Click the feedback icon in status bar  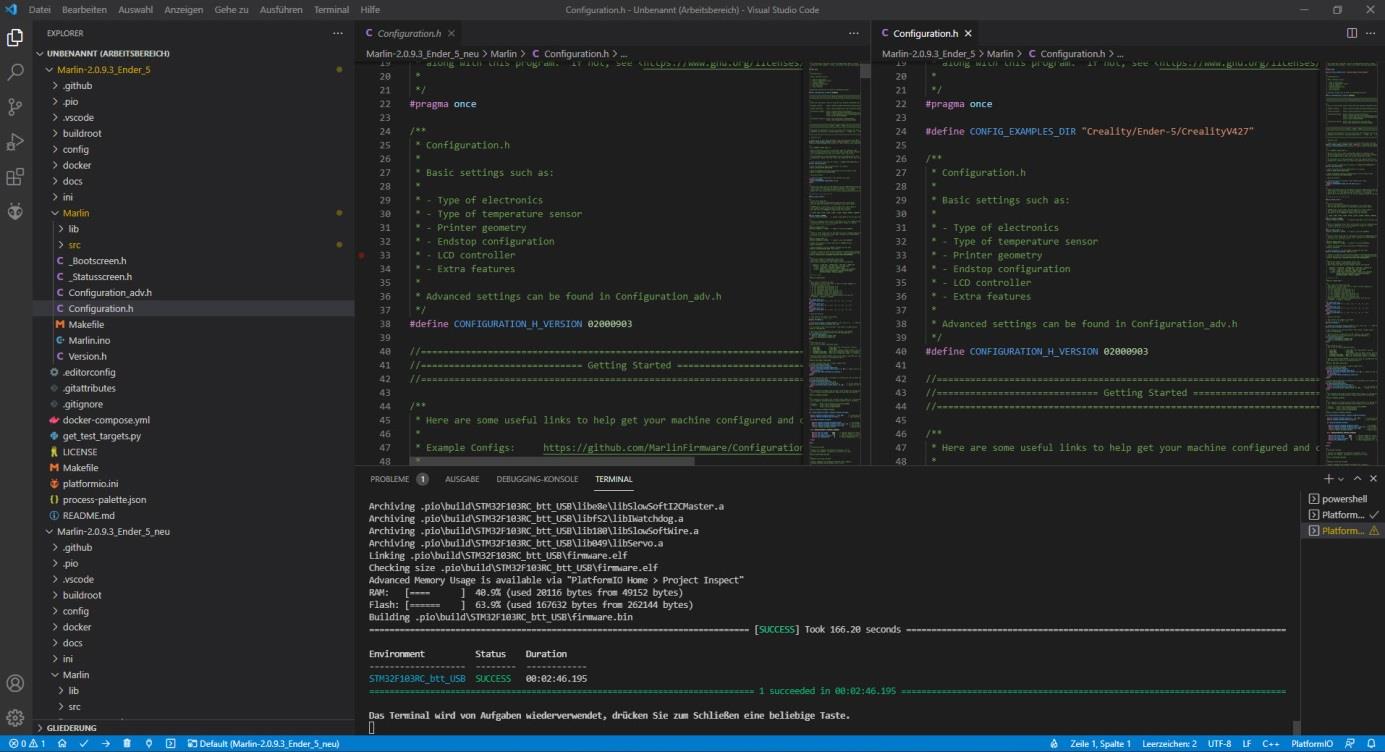pyautogui.click(x=1350, y=744)
